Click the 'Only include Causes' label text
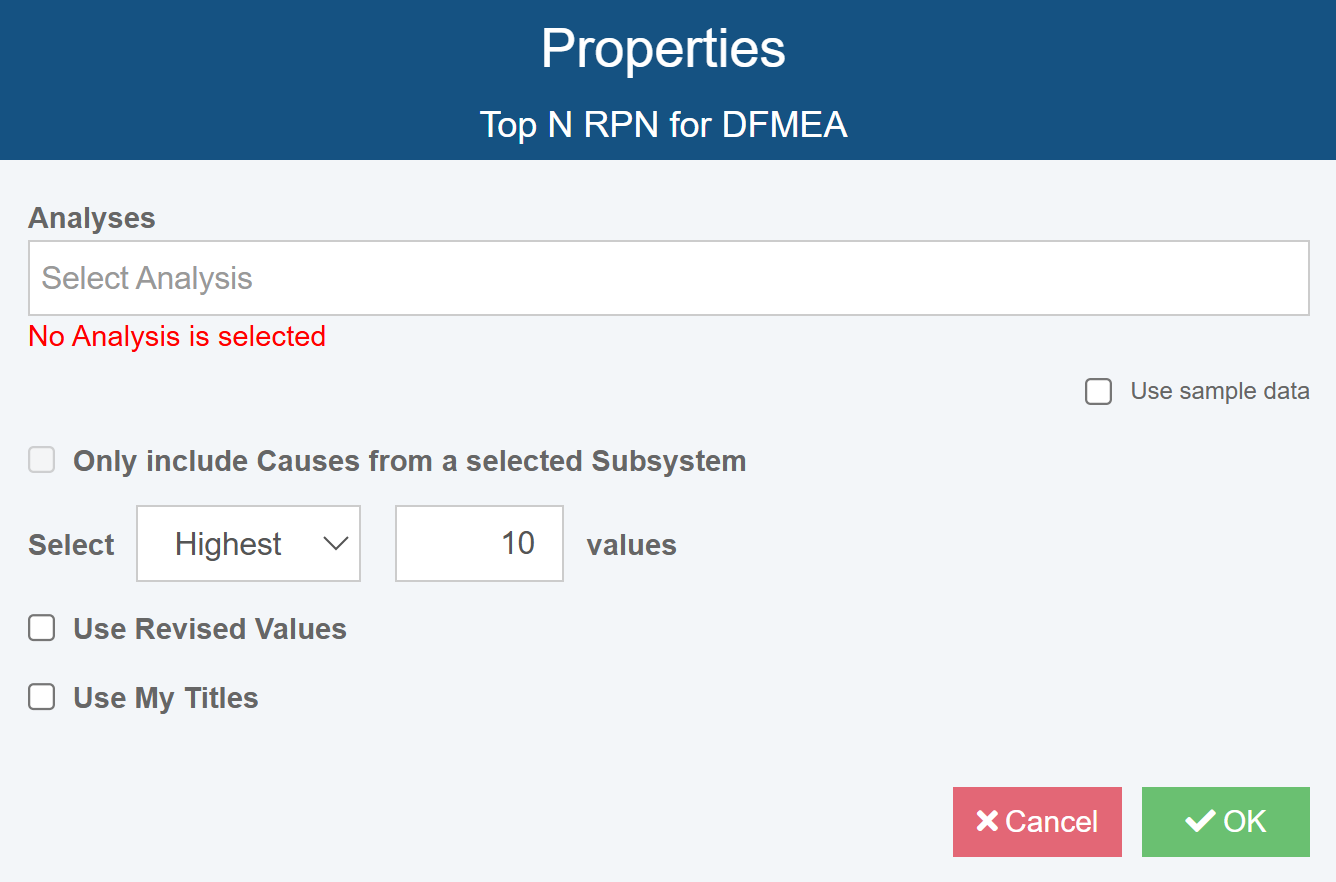Viewport: 1336px width, 882px height. pyautogui.click(x=409, y=461)
